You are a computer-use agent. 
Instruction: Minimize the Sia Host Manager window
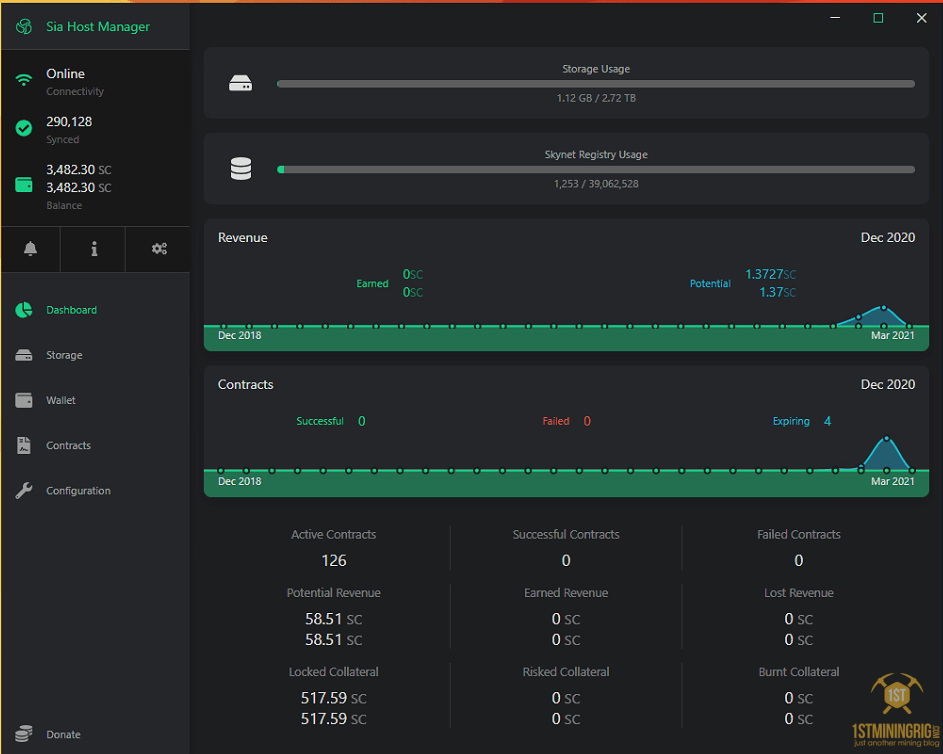pos(835,18)
